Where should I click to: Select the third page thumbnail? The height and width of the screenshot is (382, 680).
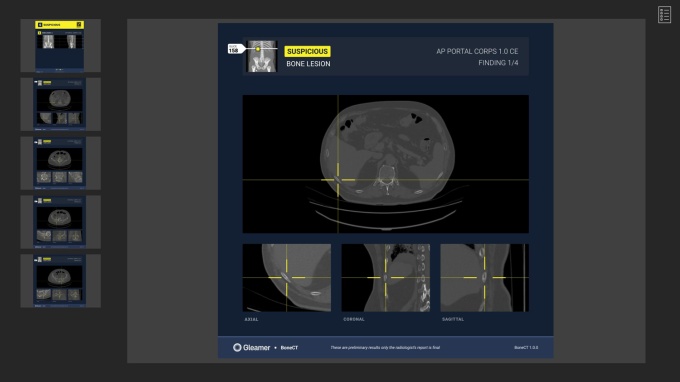pyautogui.click(x=60, y=163)
